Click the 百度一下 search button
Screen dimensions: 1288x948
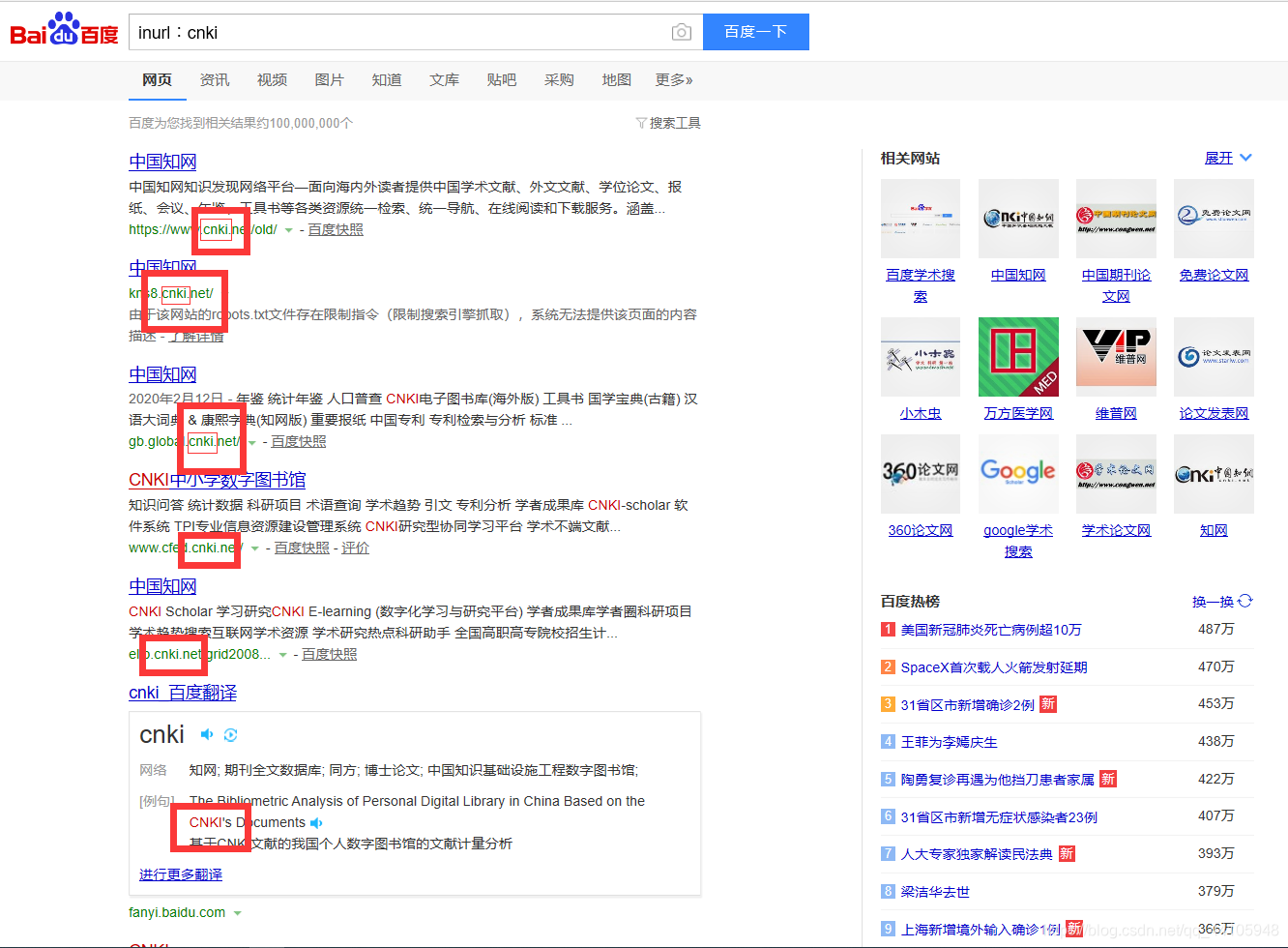(756, 32)
